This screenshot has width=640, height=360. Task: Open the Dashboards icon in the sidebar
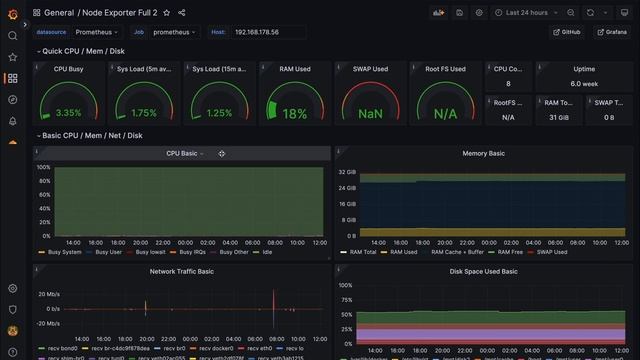tap(13, 78)
